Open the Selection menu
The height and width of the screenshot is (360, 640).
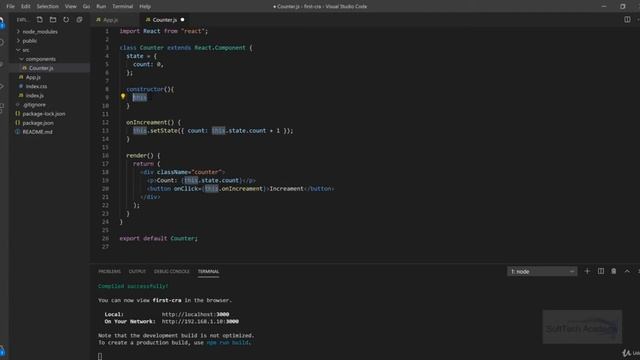coord(47,7)
